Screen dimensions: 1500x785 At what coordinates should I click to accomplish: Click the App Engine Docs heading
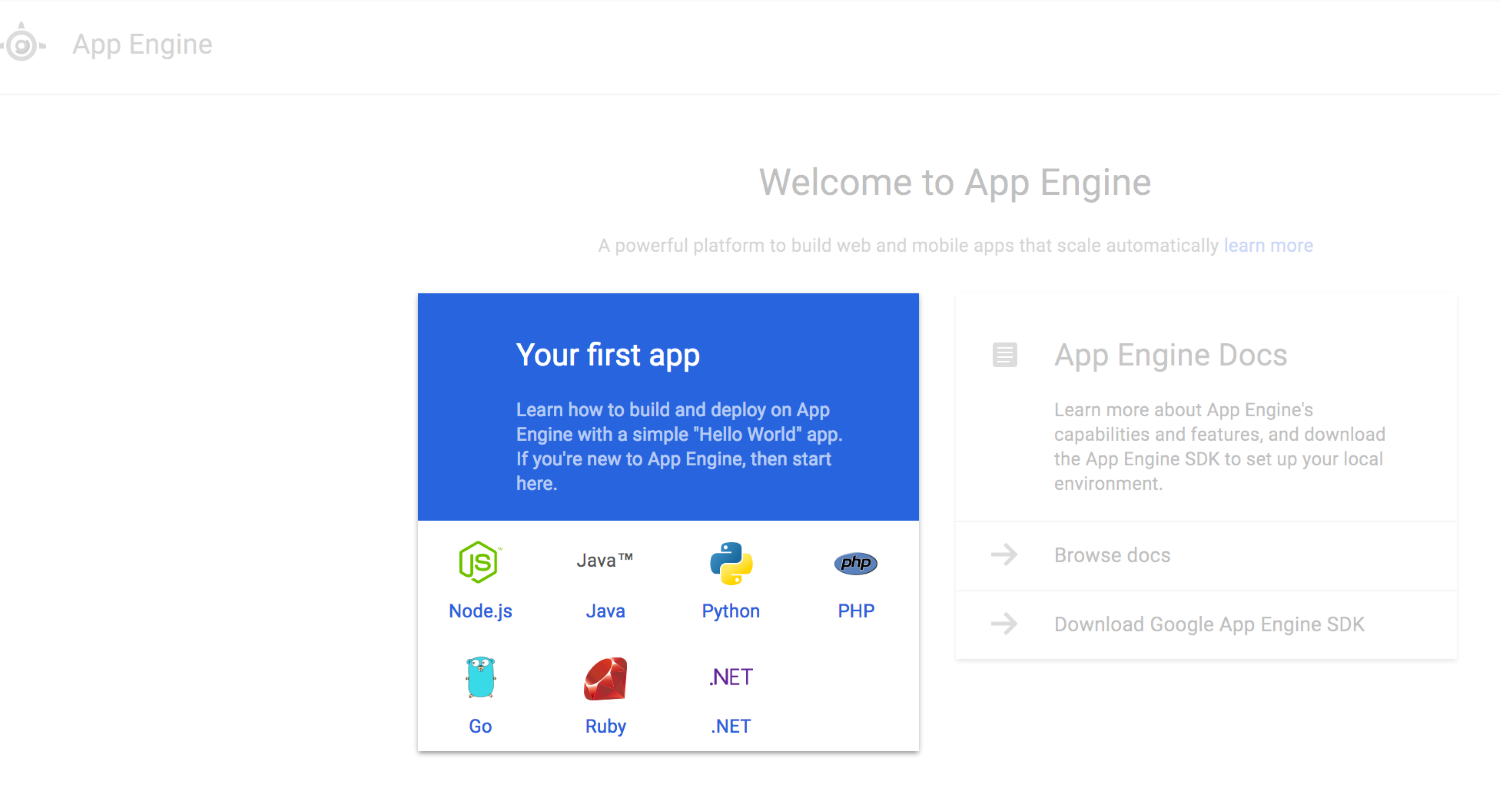click(1171, 354)
